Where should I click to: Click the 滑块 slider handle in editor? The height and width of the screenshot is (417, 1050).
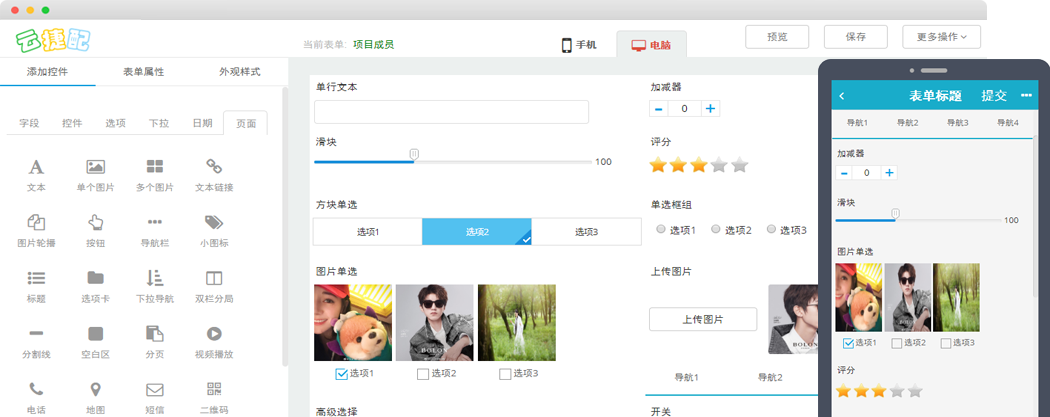pos(414,155)
